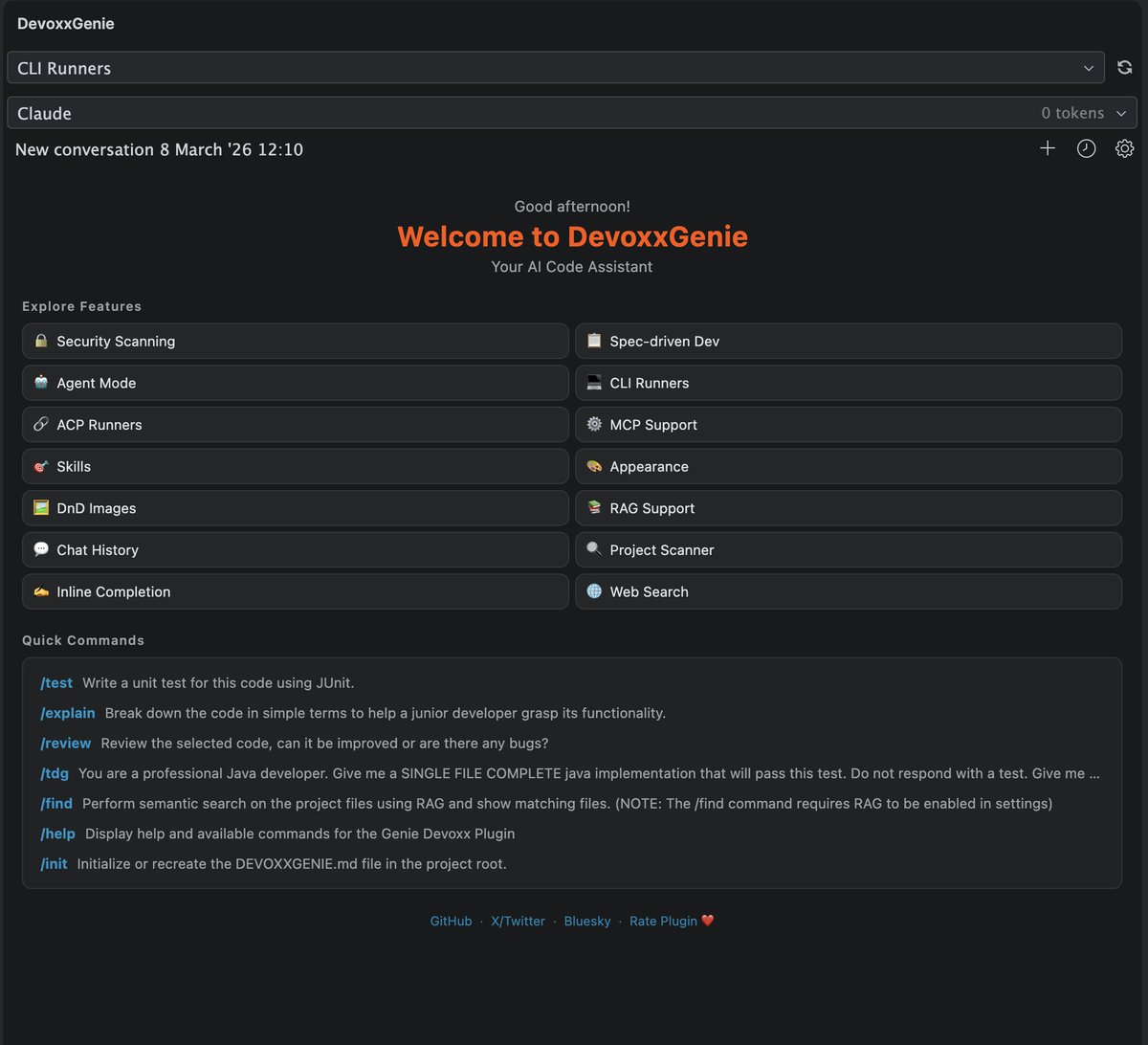Open the Security Scanning feature card
The image size is (1148, 1045).
296,341
